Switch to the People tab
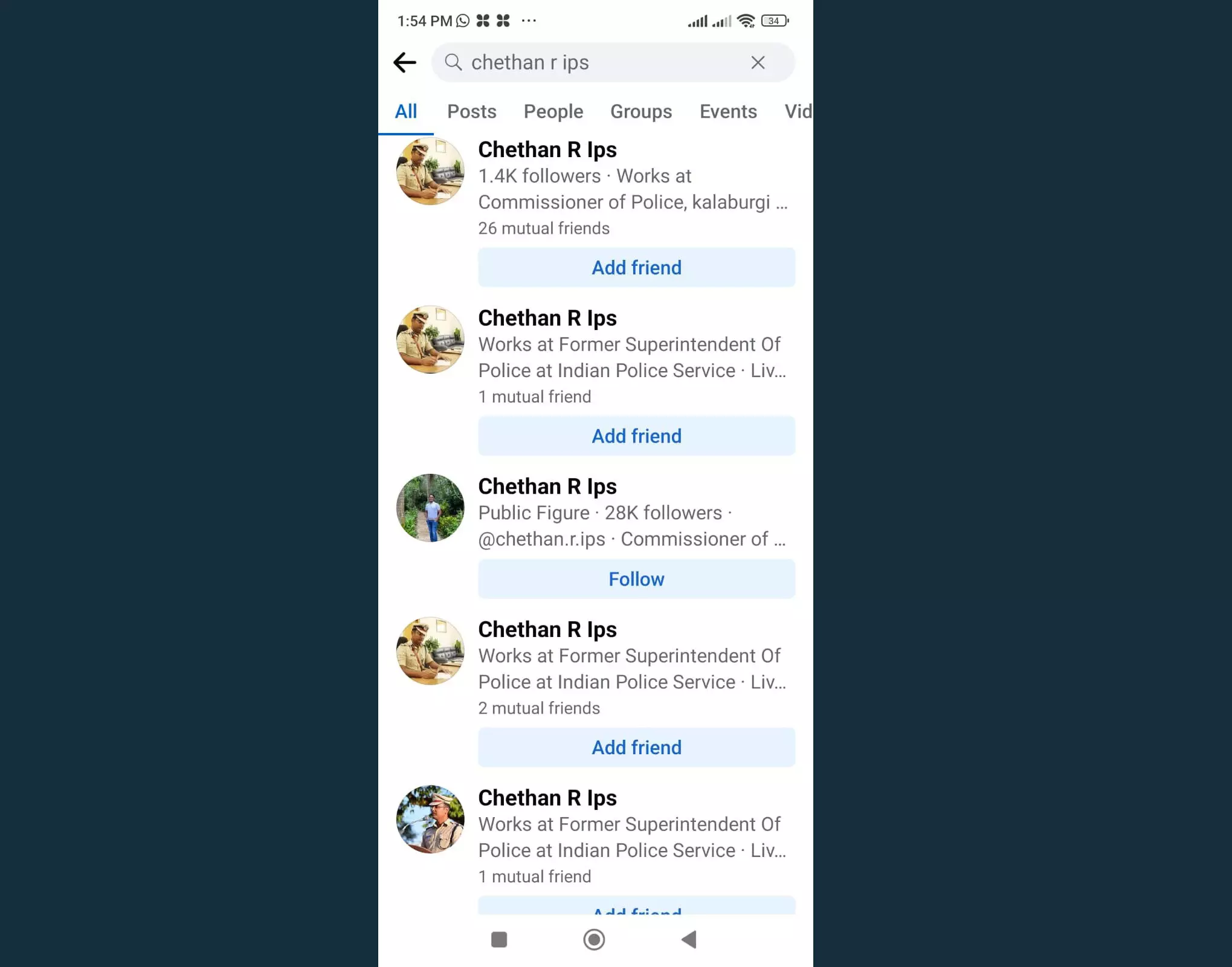This screenshot has width=1232, height=967. (x=553, y=111)
